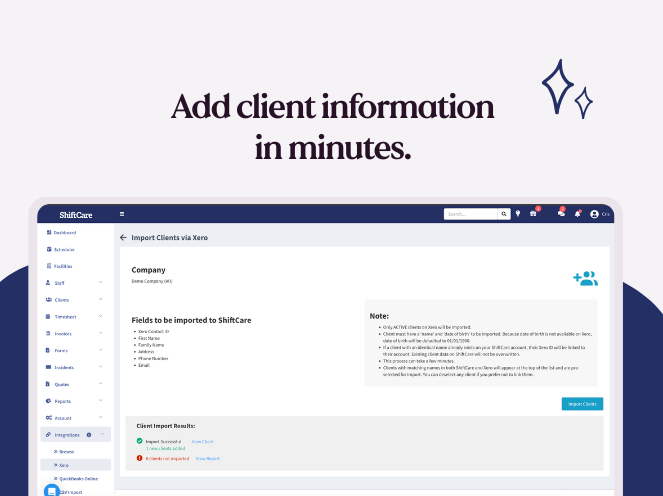The width and height of the screenshot is (663, 496).
Task: Click the 'Import Clients via Xero' heading
Action: click(x=170, y=238)
